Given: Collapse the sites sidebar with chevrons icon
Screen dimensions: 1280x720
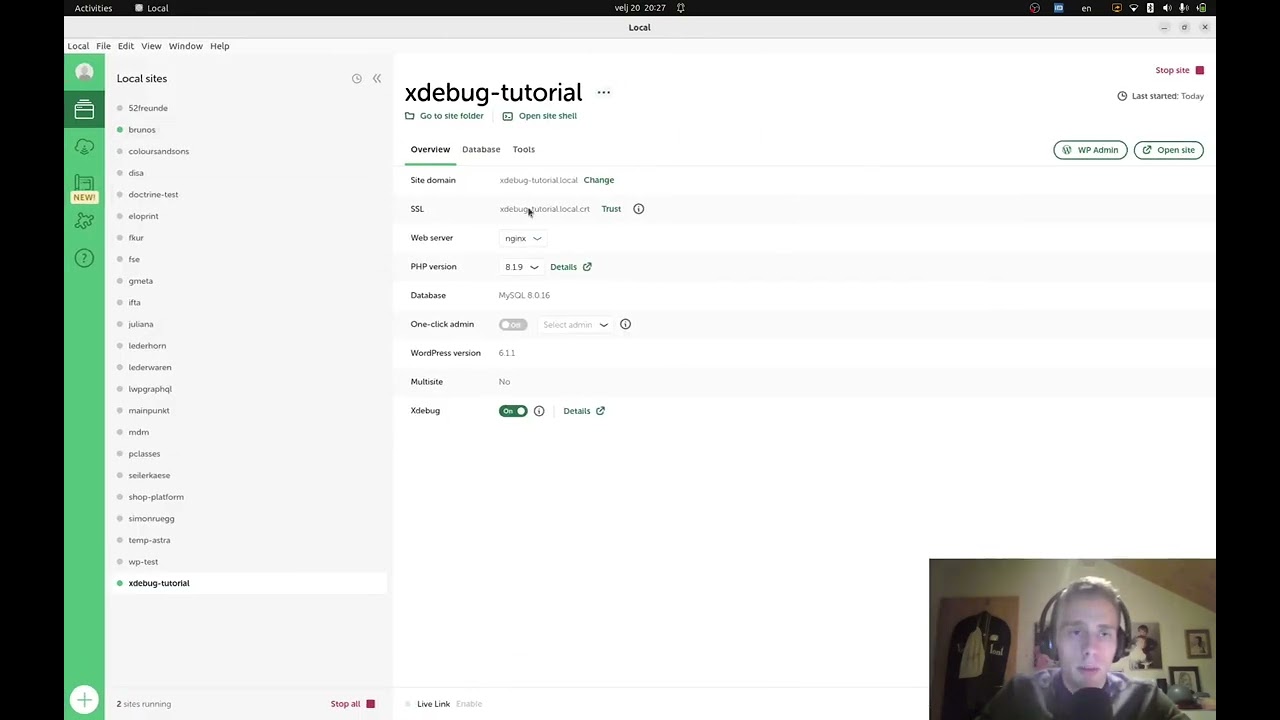Looking at the screenshot, I should point(377,78).
